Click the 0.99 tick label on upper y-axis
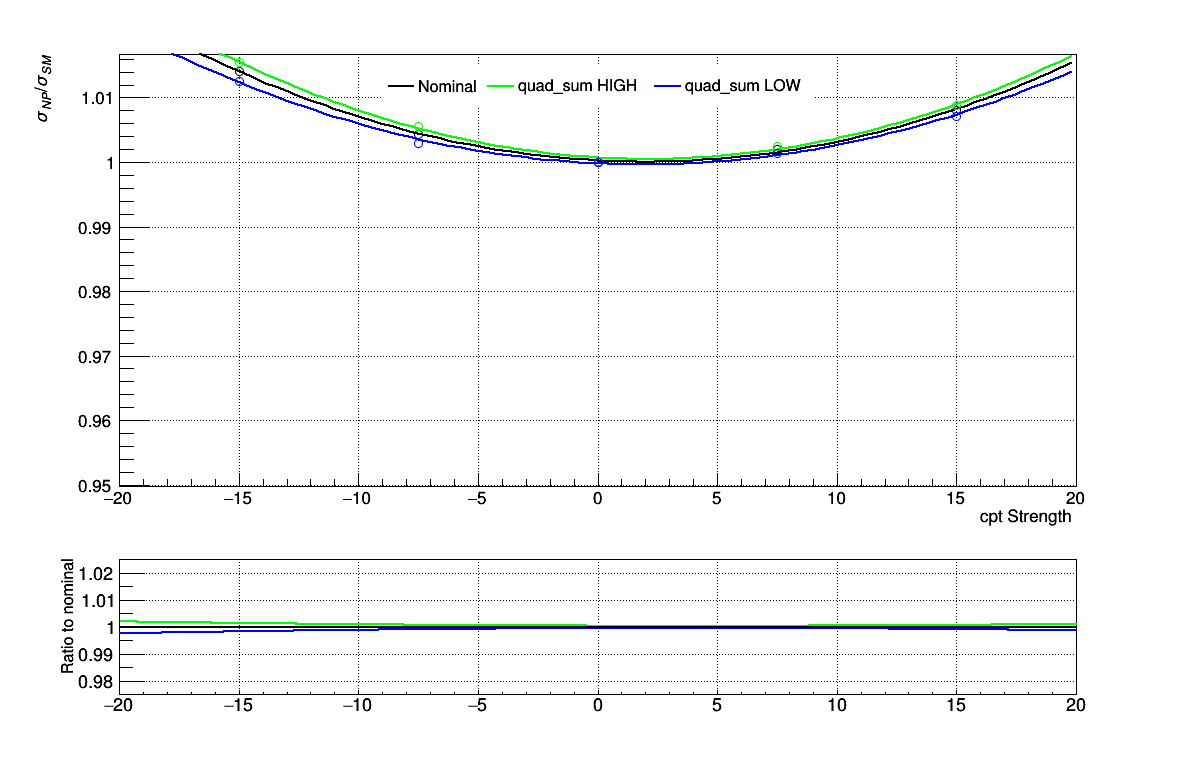The image size is (1196, 772). pos(95,228)
